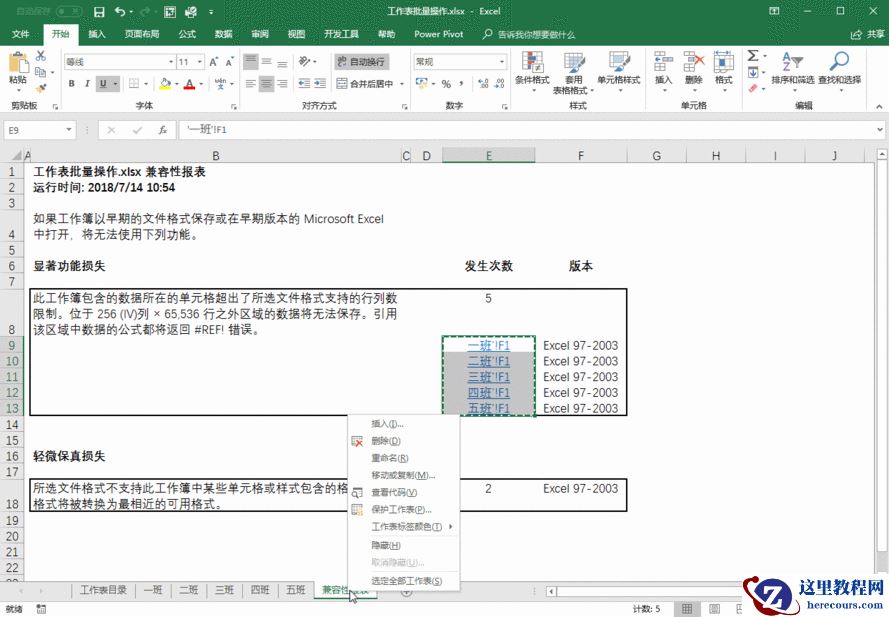Toggle Align Right

(282, 84)
